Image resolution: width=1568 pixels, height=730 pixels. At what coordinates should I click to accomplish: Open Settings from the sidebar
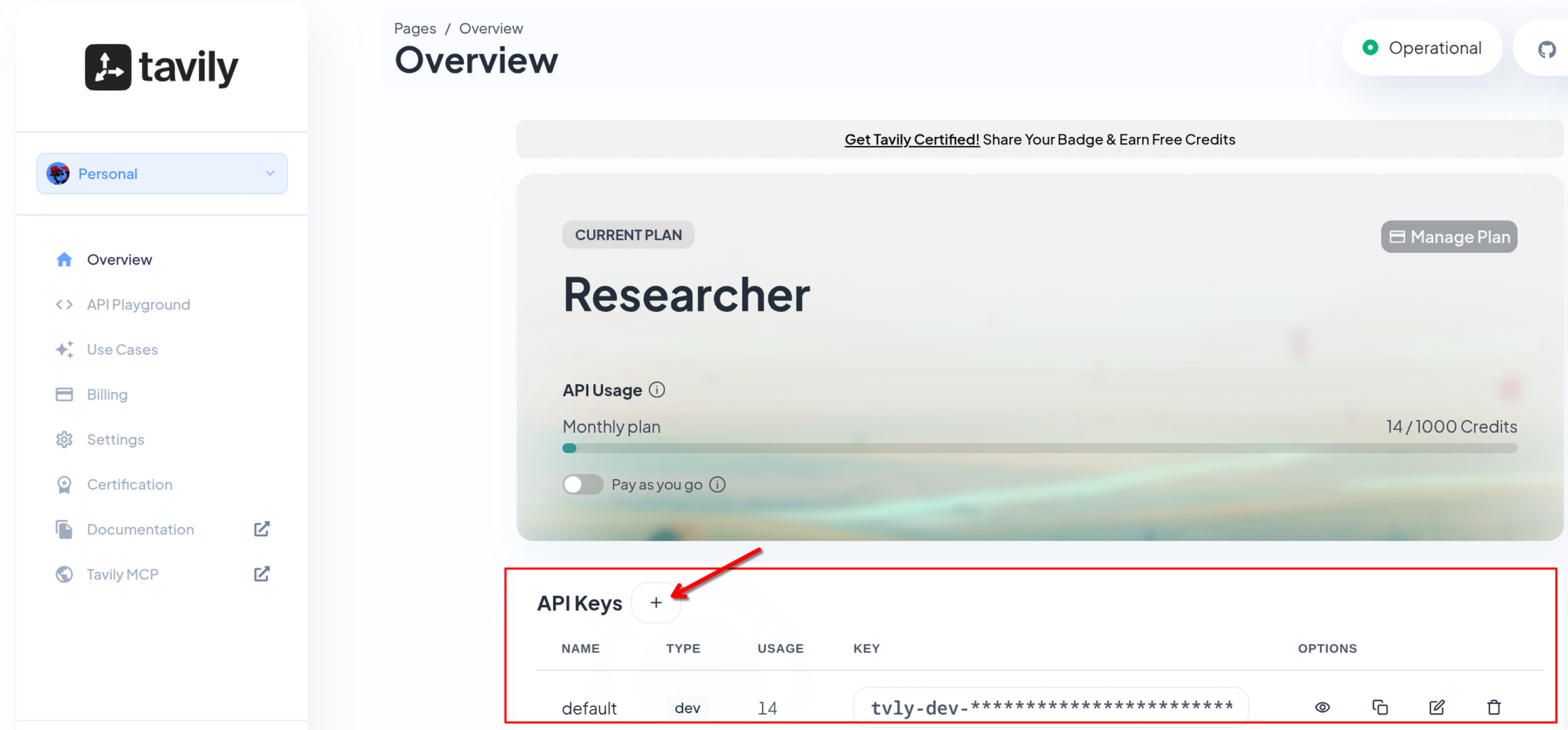click(115, 439)
